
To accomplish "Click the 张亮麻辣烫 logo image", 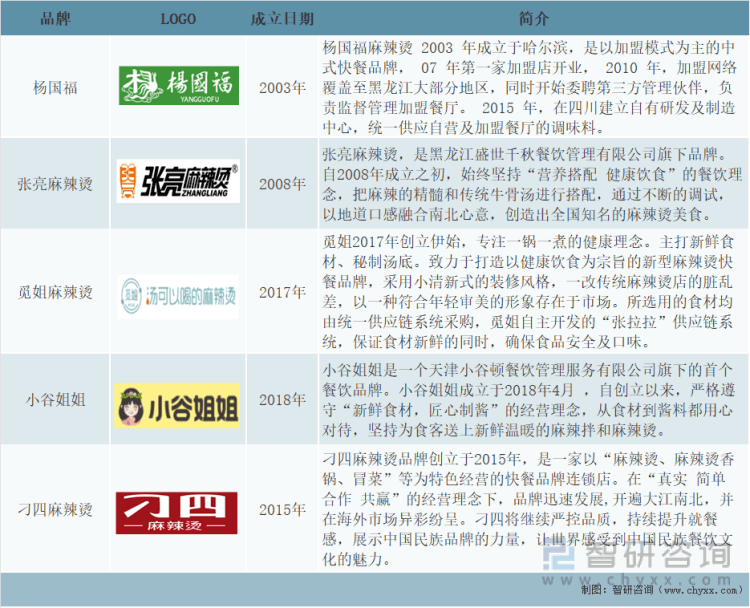I will pos(178,181).
